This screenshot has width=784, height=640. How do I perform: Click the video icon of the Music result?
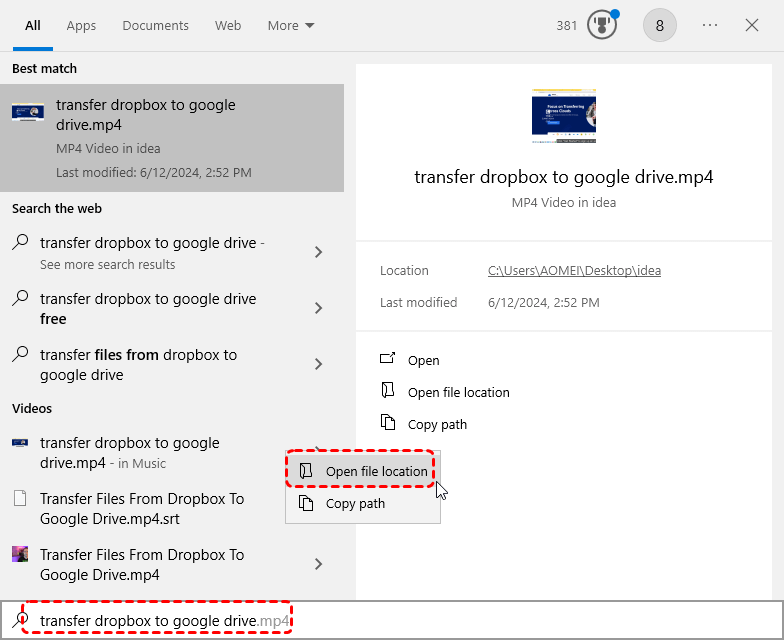coord(20,442)
